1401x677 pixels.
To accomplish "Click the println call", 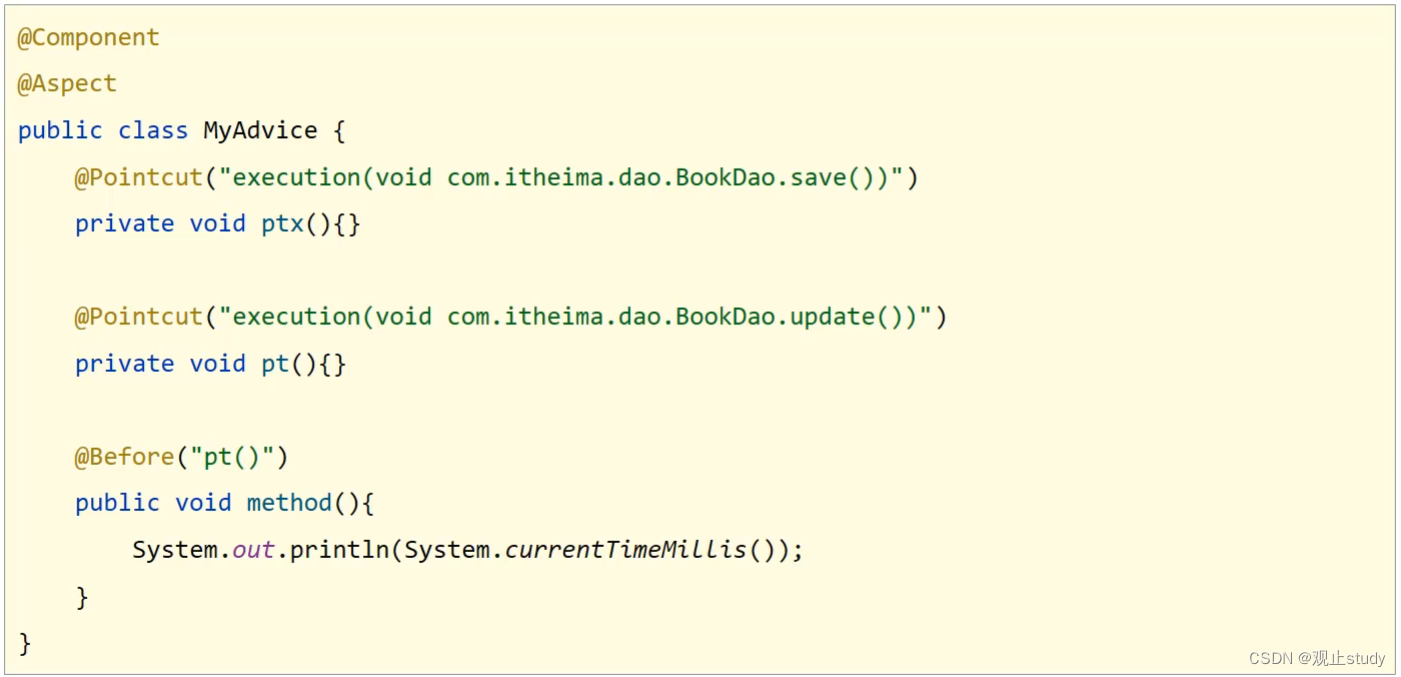I will pyautogui.click(x=339, y=550).
